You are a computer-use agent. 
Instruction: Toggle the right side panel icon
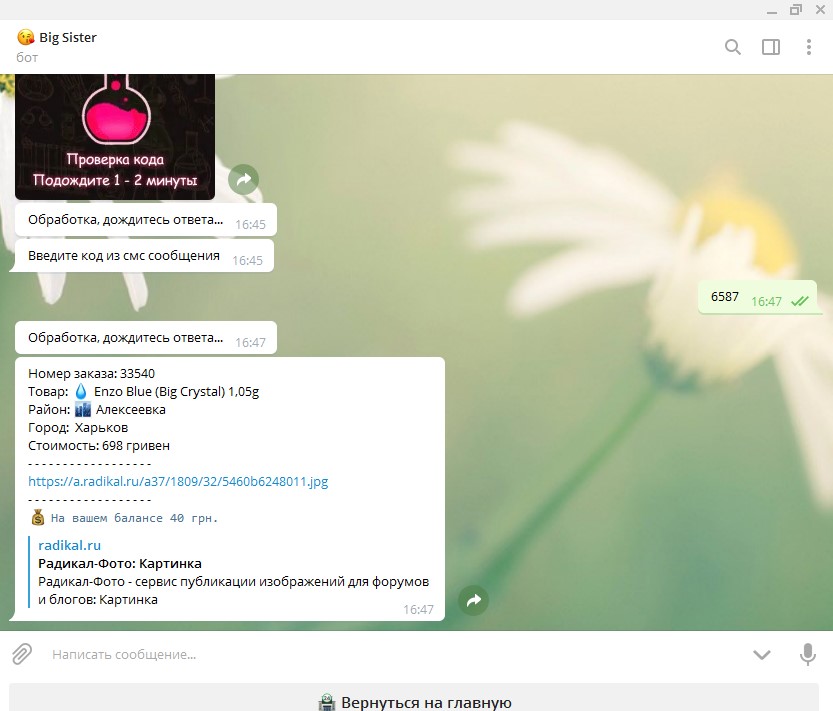(770, 47)
